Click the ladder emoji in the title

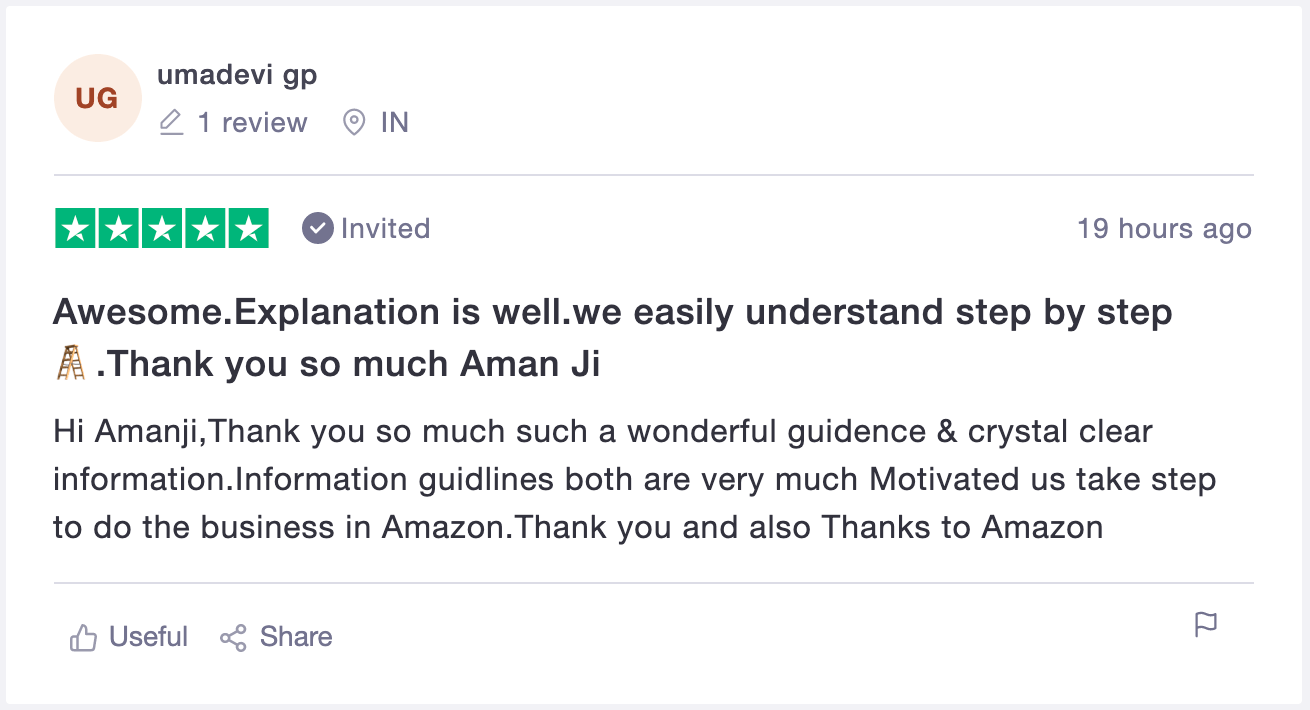(71, 365)
